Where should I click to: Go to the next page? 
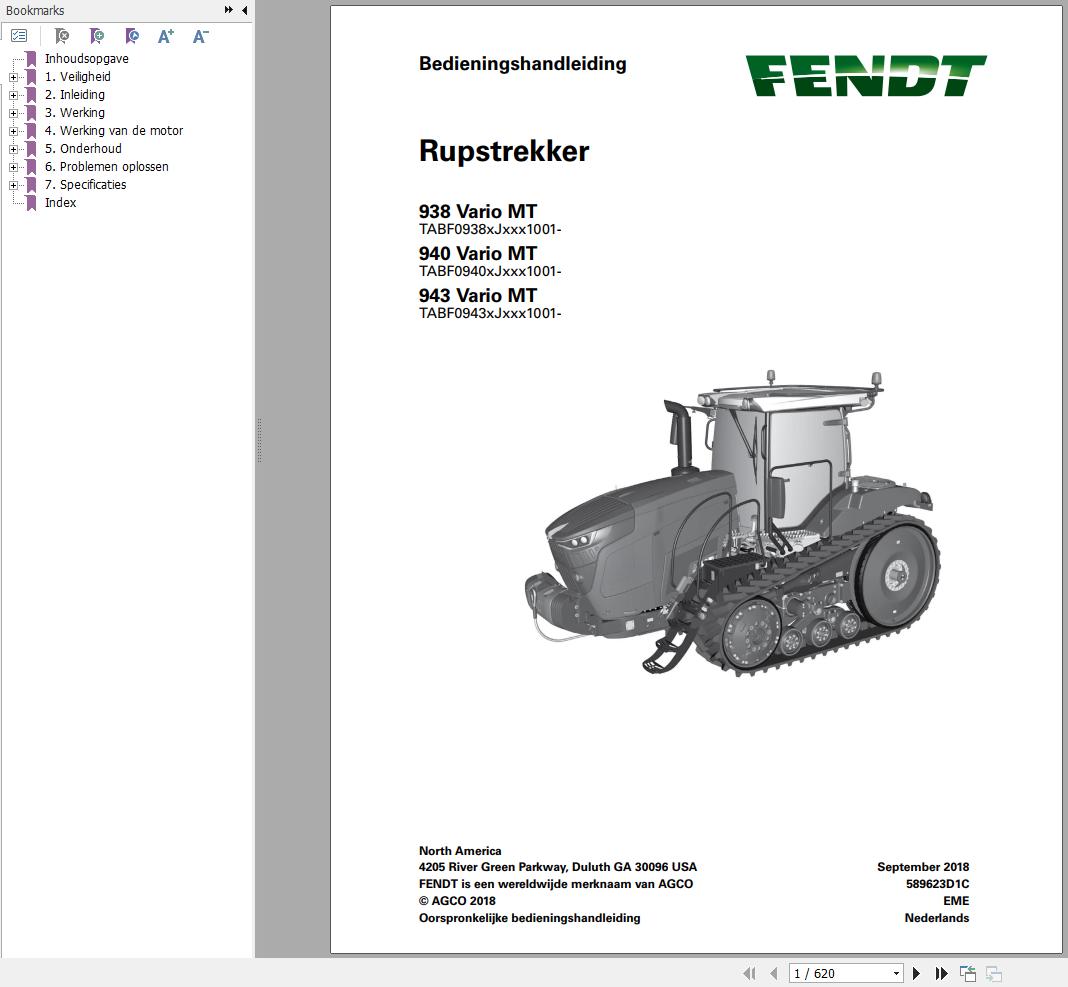tap(916, 973)
